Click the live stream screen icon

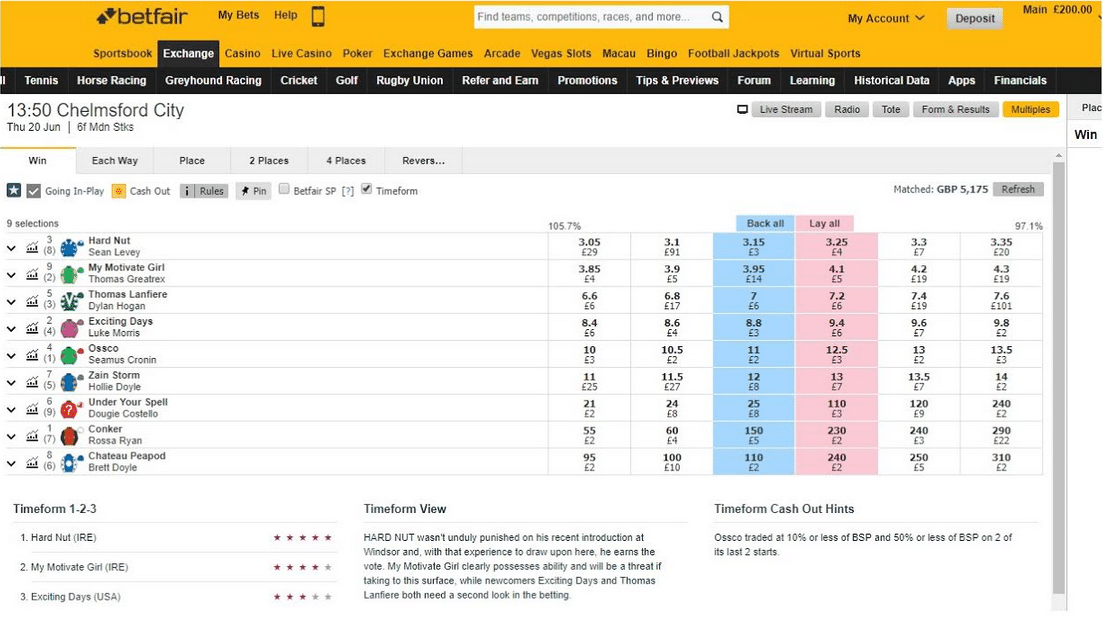click(742, 109)
